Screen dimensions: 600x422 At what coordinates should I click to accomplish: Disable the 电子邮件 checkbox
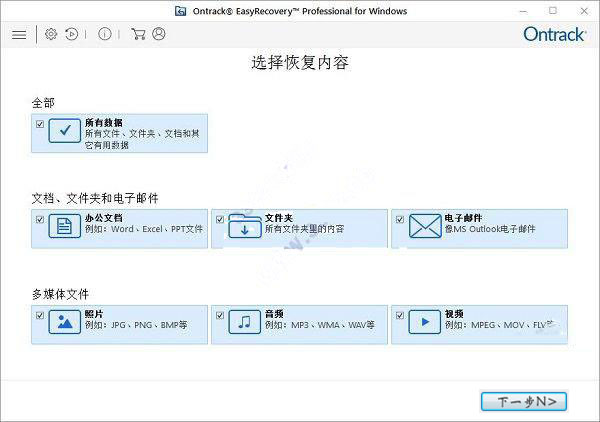tap(400, 219)
